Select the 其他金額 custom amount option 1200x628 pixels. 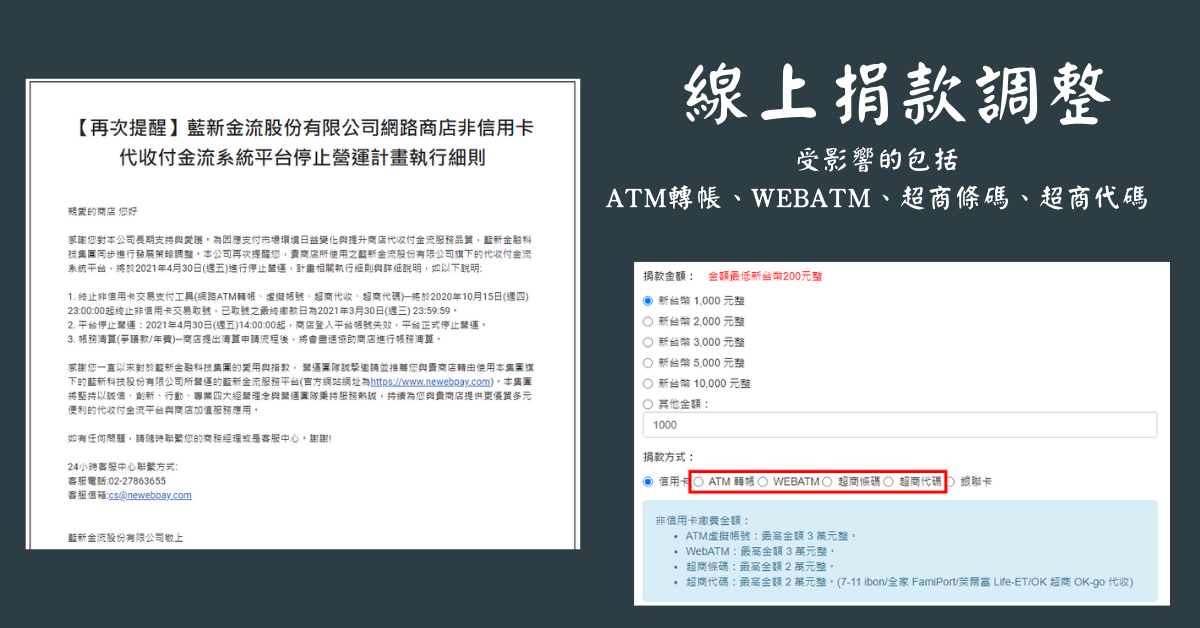(x=649, y=404)
